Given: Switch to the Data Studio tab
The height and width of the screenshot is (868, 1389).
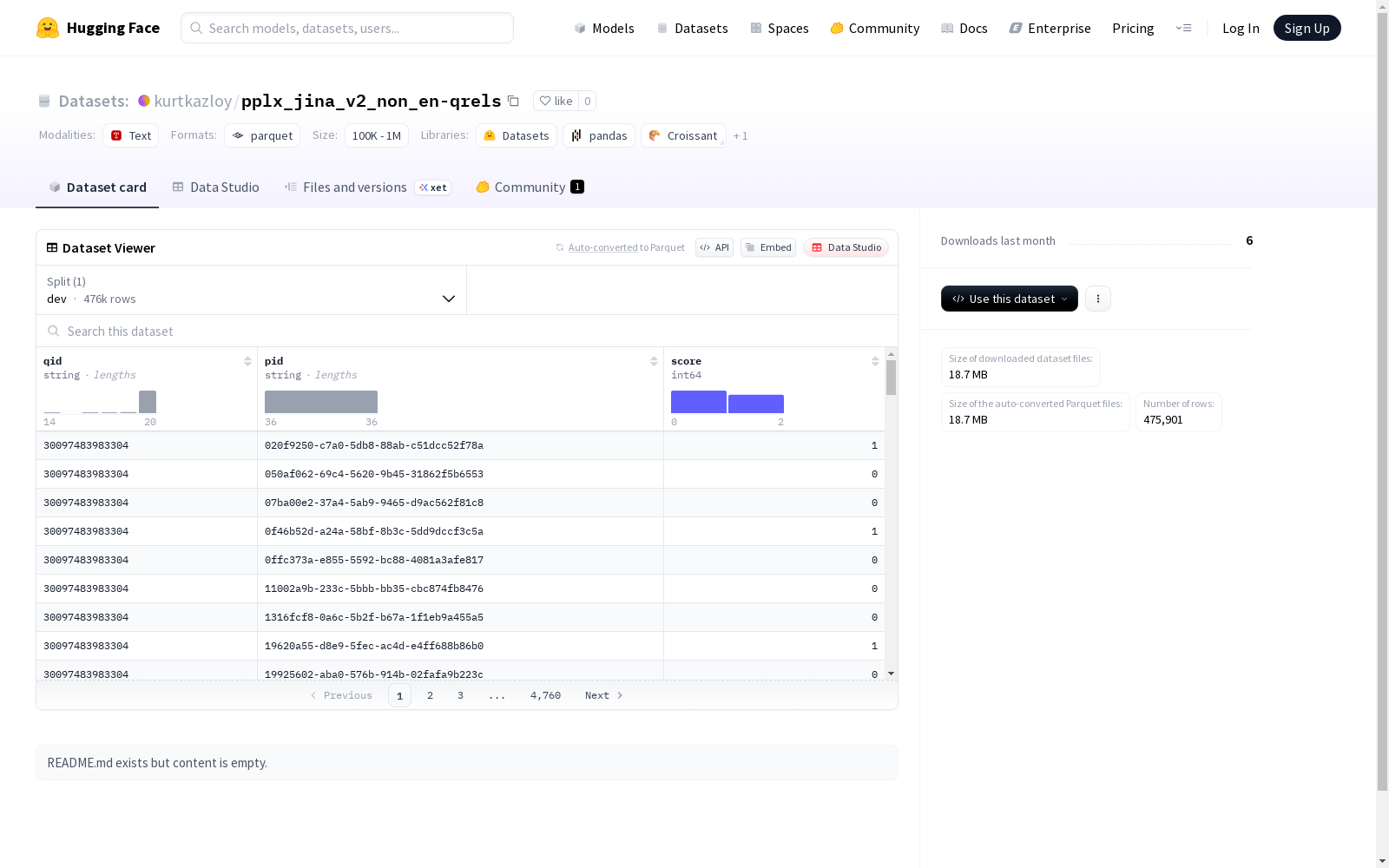Looking at the screenshot, I should pos(216,187).
